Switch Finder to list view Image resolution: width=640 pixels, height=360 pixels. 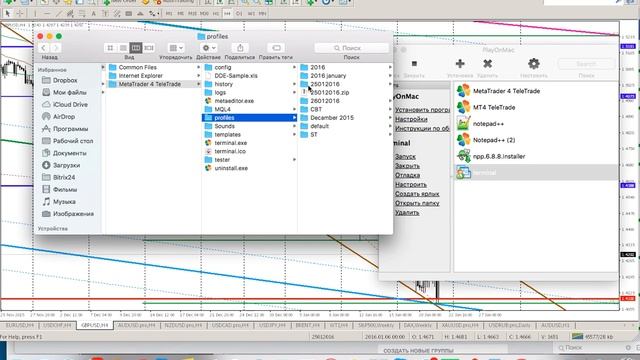123,48
